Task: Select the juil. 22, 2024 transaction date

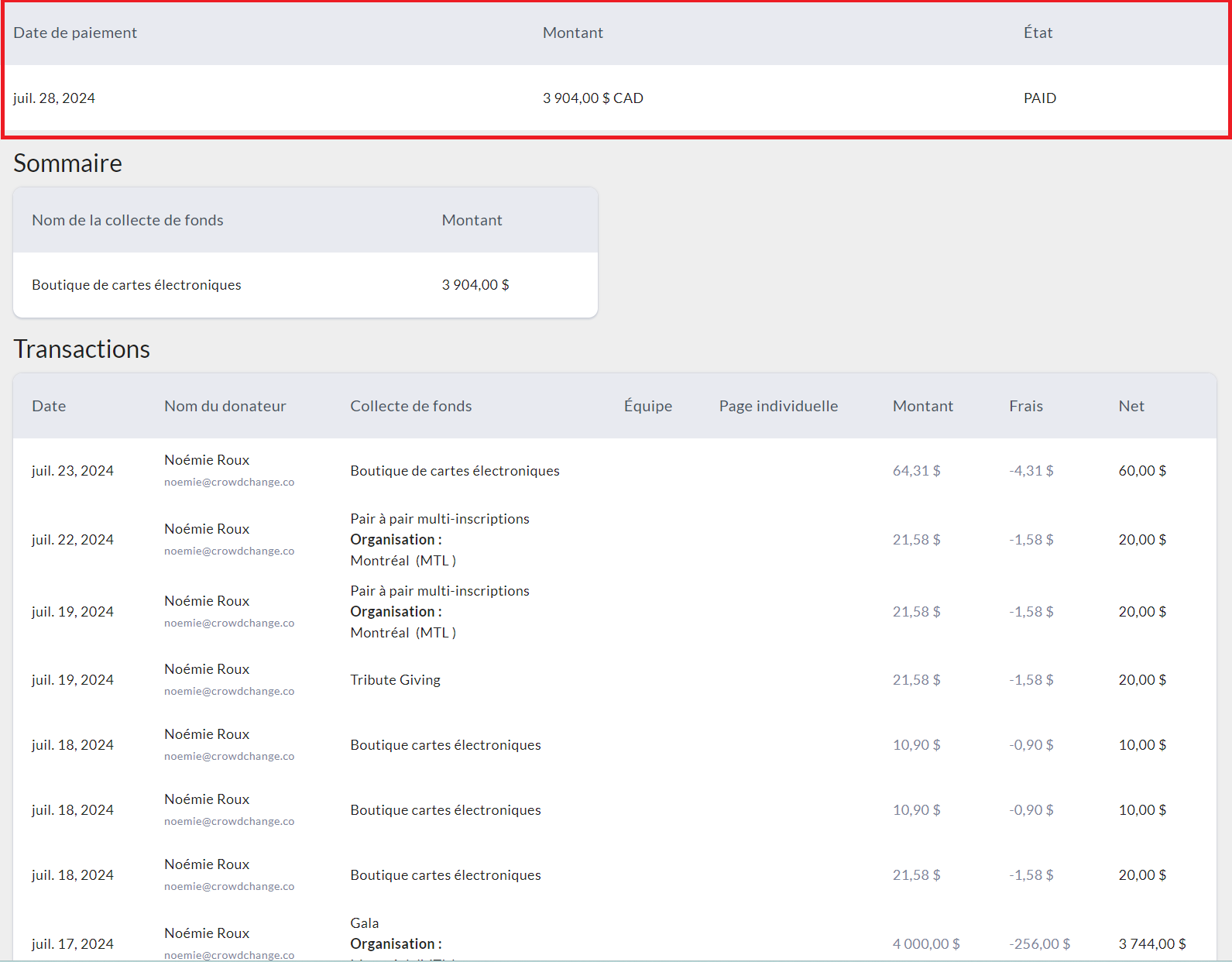Action: pyautogui.click(x=73, y=540)
